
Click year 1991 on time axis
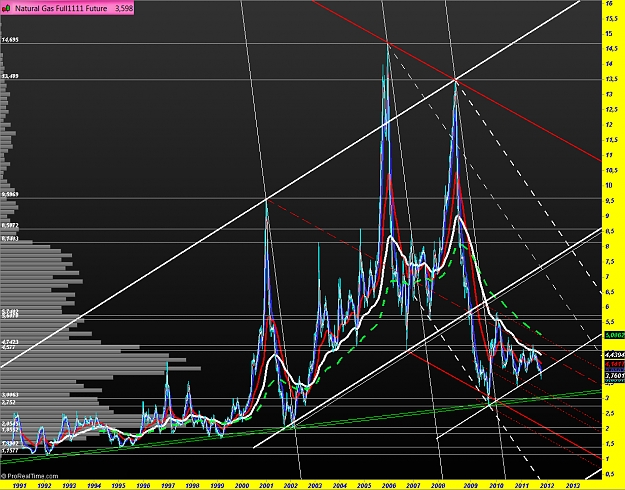point(20,486)
